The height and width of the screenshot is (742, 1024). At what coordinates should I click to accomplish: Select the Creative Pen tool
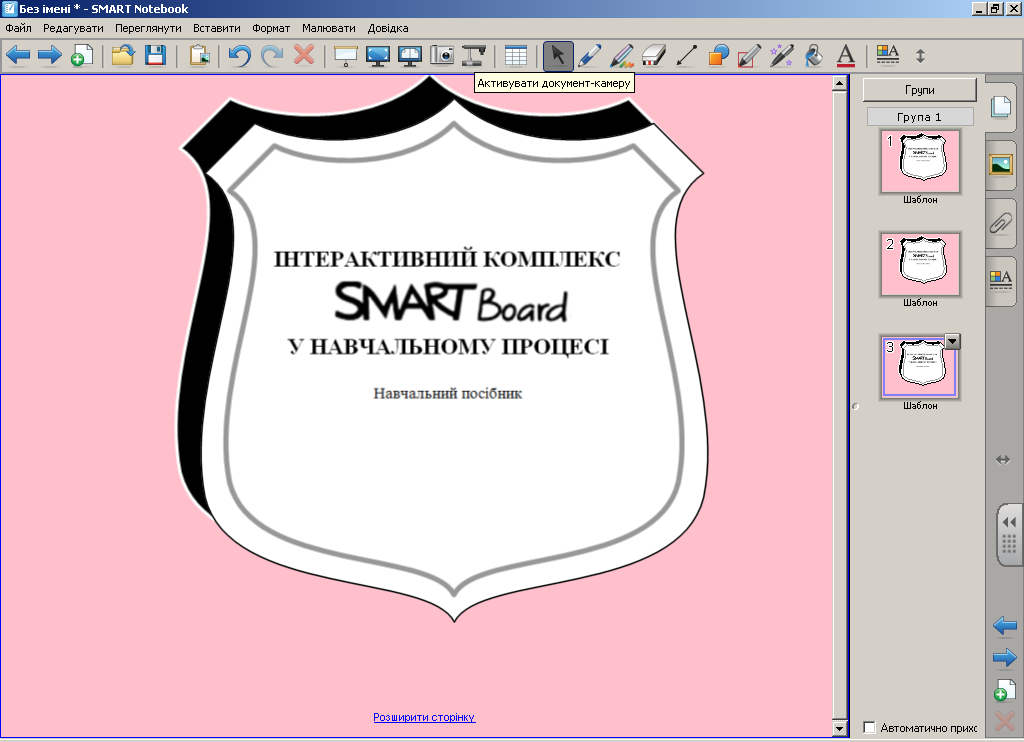622,56
